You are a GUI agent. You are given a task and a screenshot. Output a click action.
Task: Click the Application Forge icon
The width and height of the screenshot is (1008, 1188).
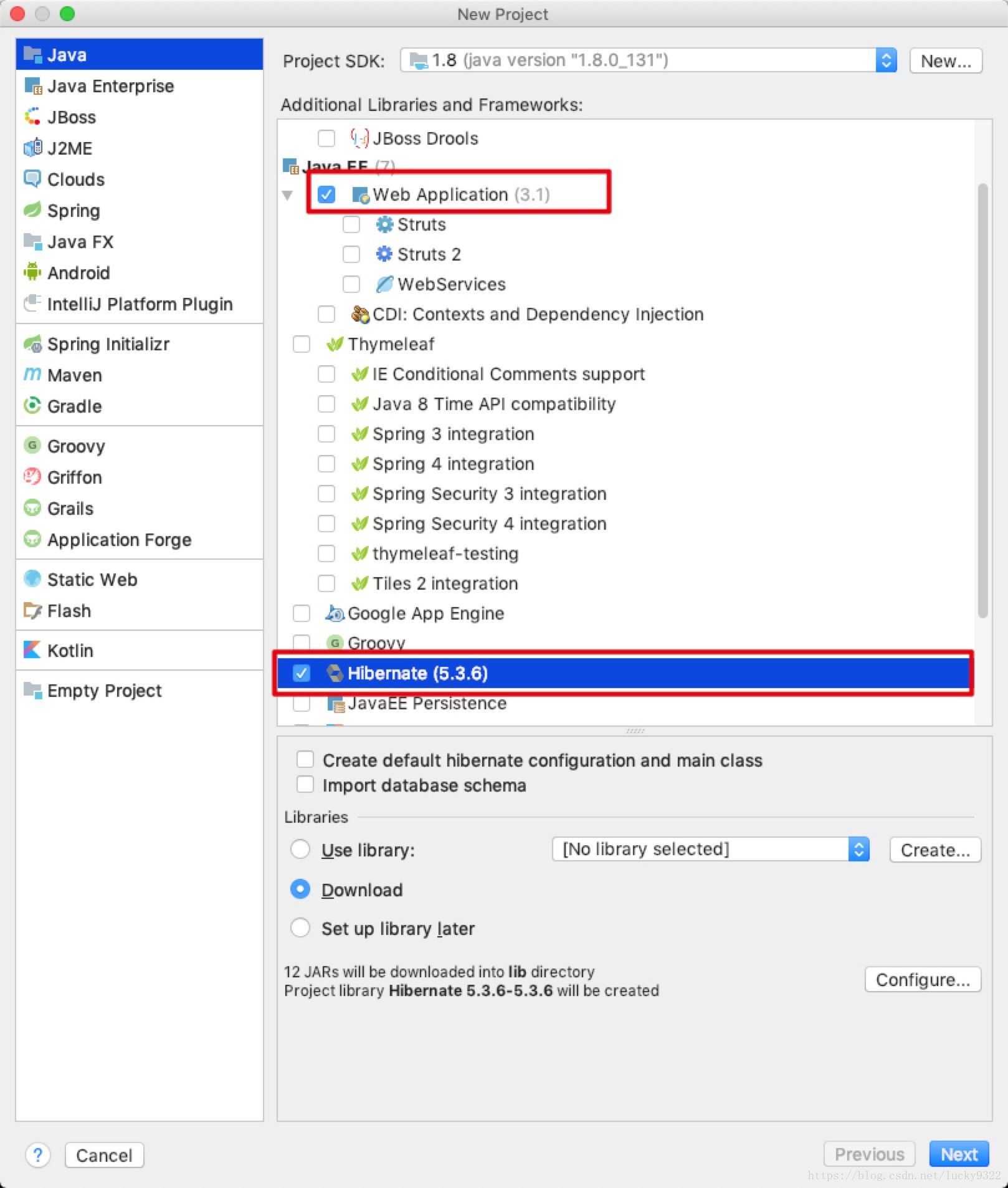[x=32, y=540]
